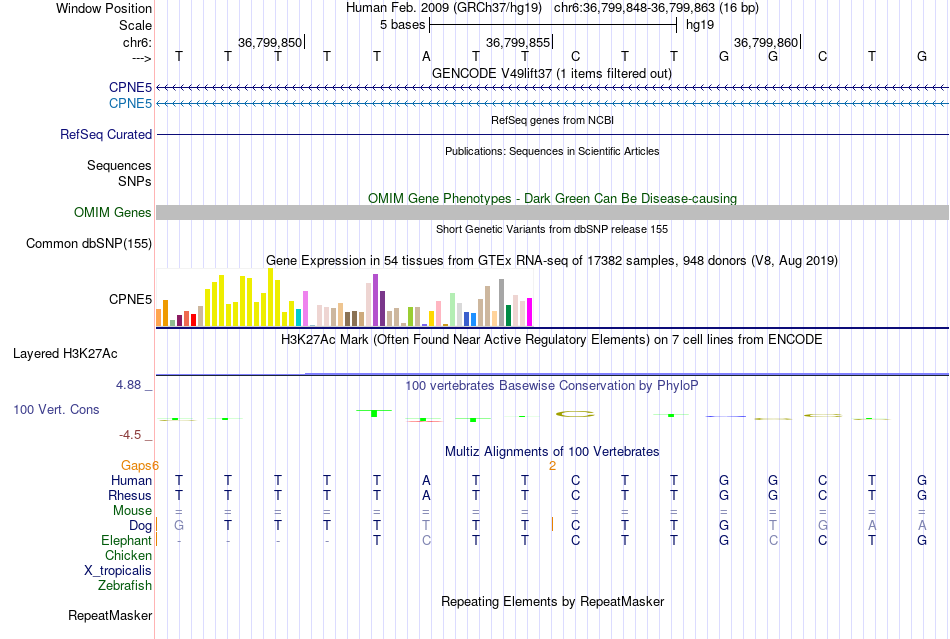The height and width of the screenshot is (639, 950).
Task: Click the ---> strand direction arrow label
Action: coord(141,58)
